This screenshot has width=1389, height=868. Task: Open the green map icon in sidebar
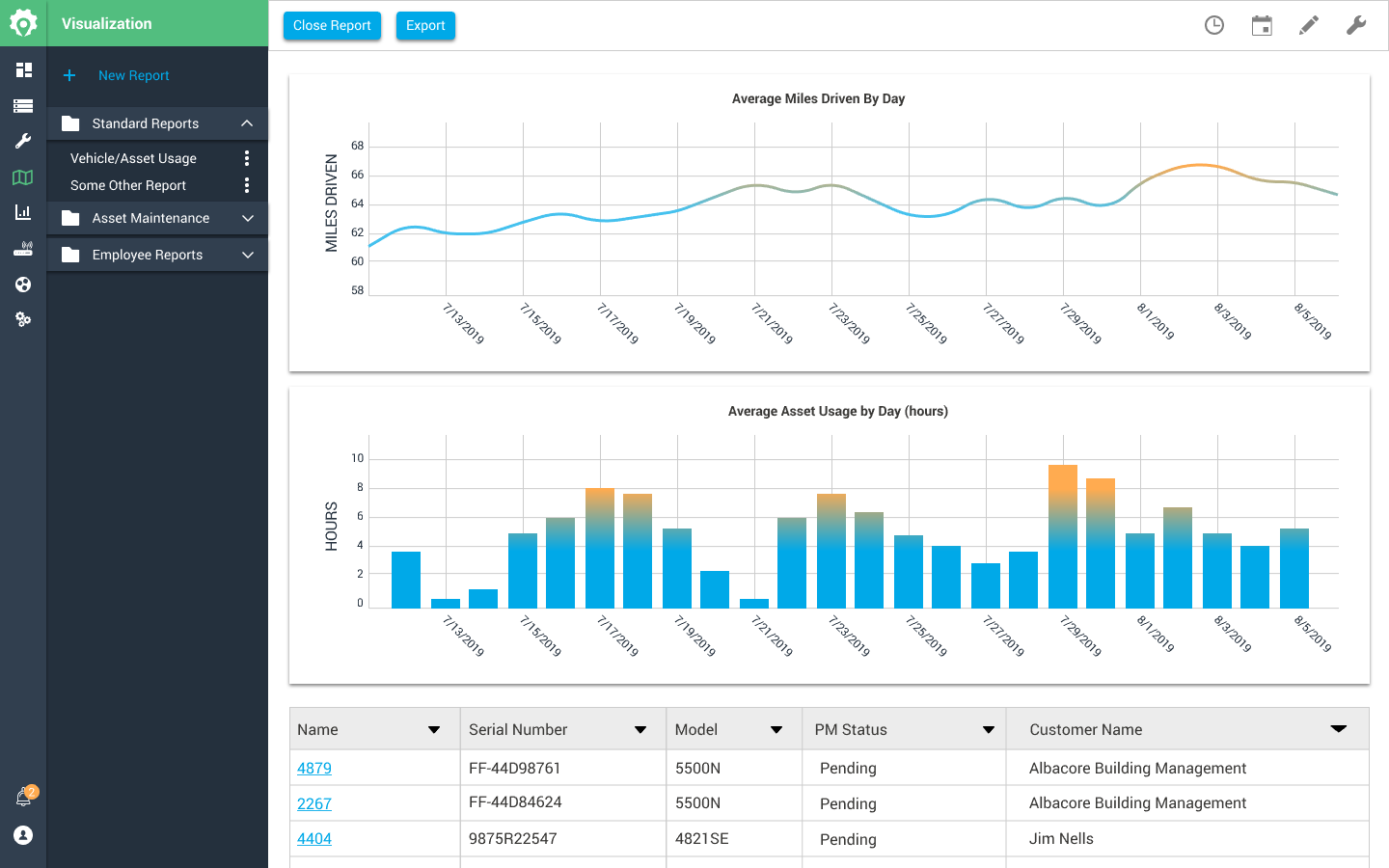point(23,177)
